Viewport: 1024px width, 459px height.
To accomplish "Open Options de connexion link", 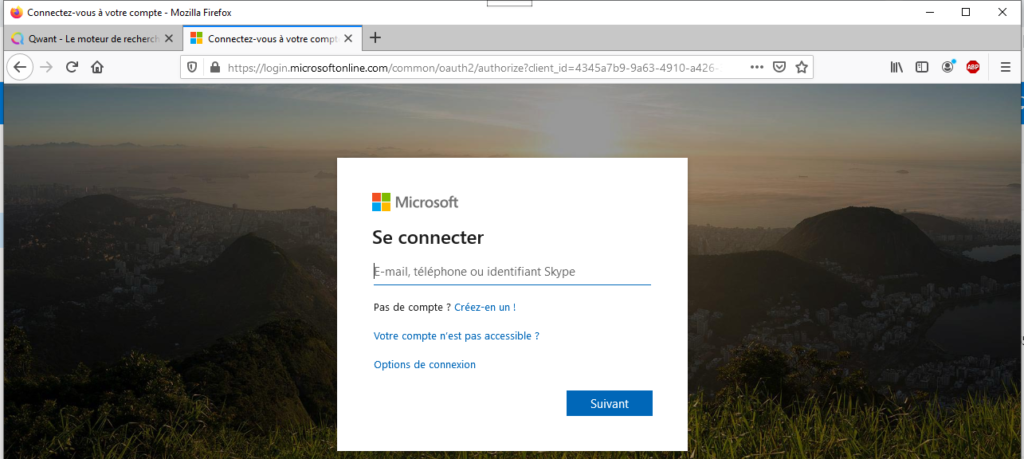I will coord(424,364).
